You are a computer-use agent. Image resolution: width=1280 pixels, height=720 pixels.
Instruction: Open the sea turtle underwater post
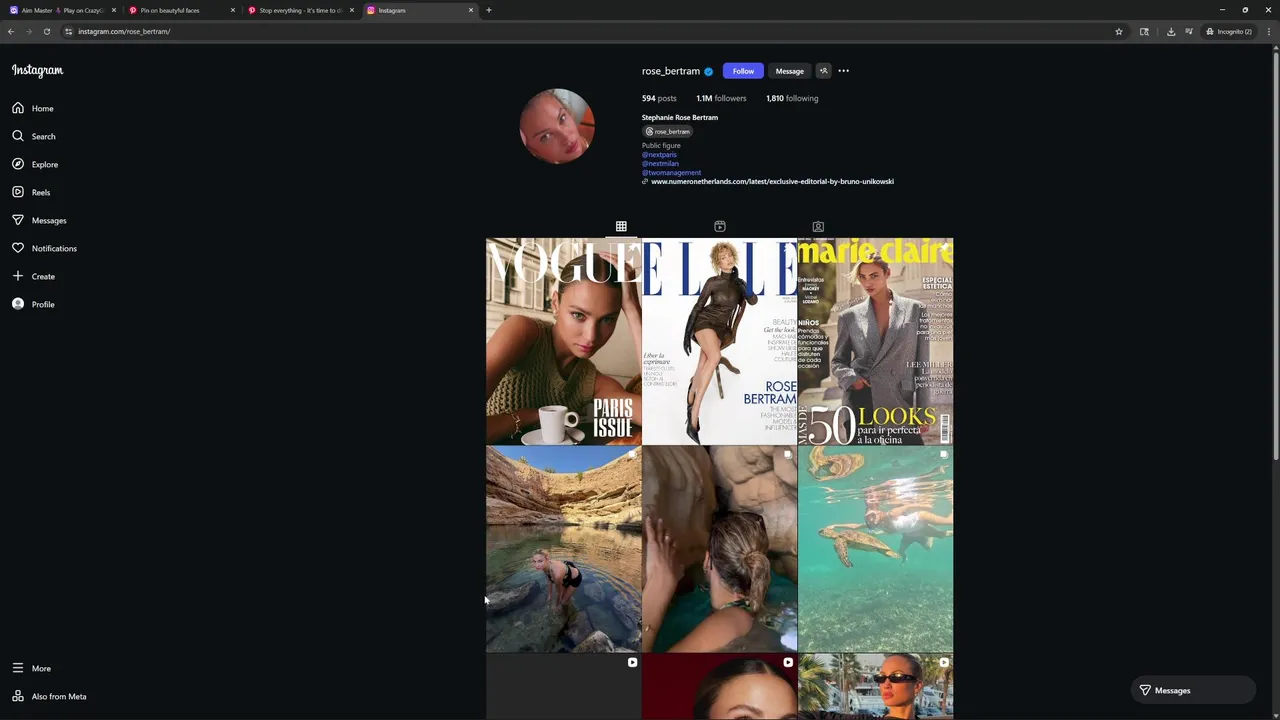pos(875,549)
